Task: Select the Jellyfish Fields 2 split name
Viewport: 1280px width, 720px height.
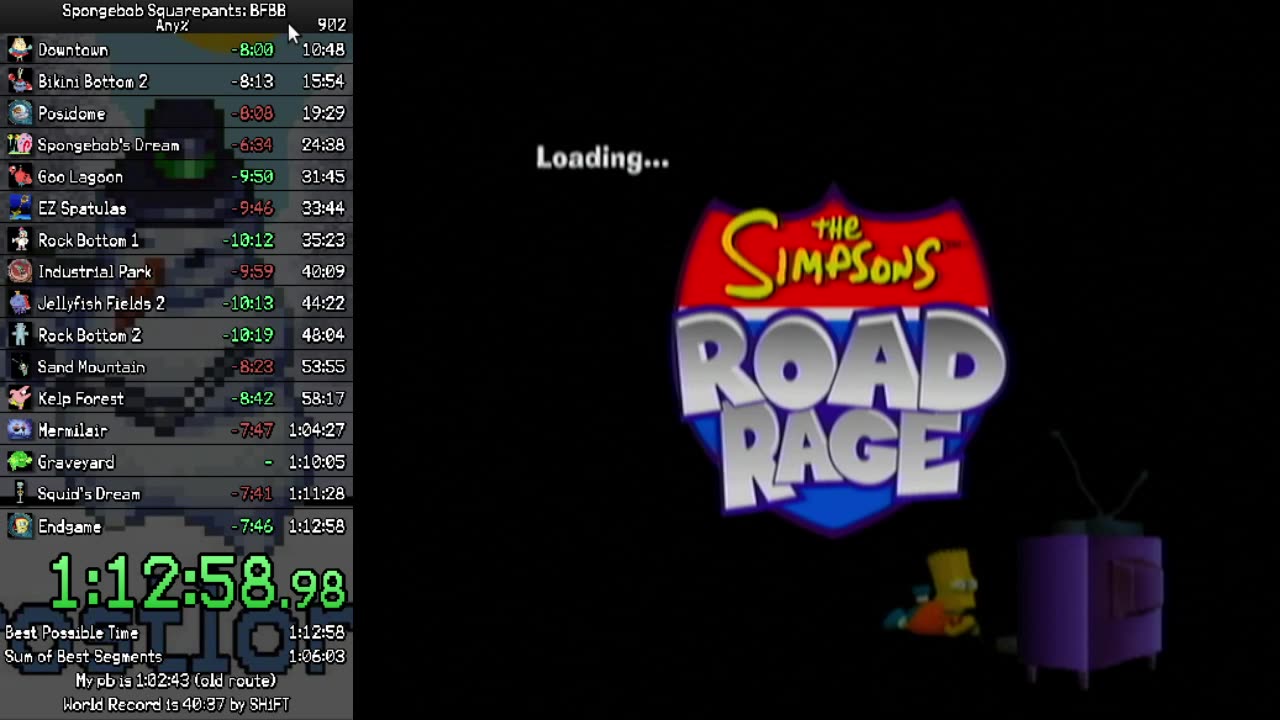Action: [x=101, y=304]
